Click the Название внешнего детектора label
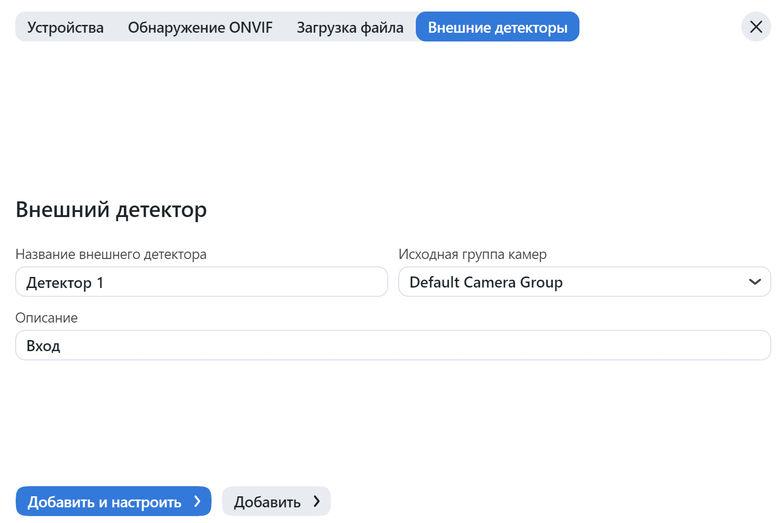Screen dimensions: 780x523 tap(111, 254)
